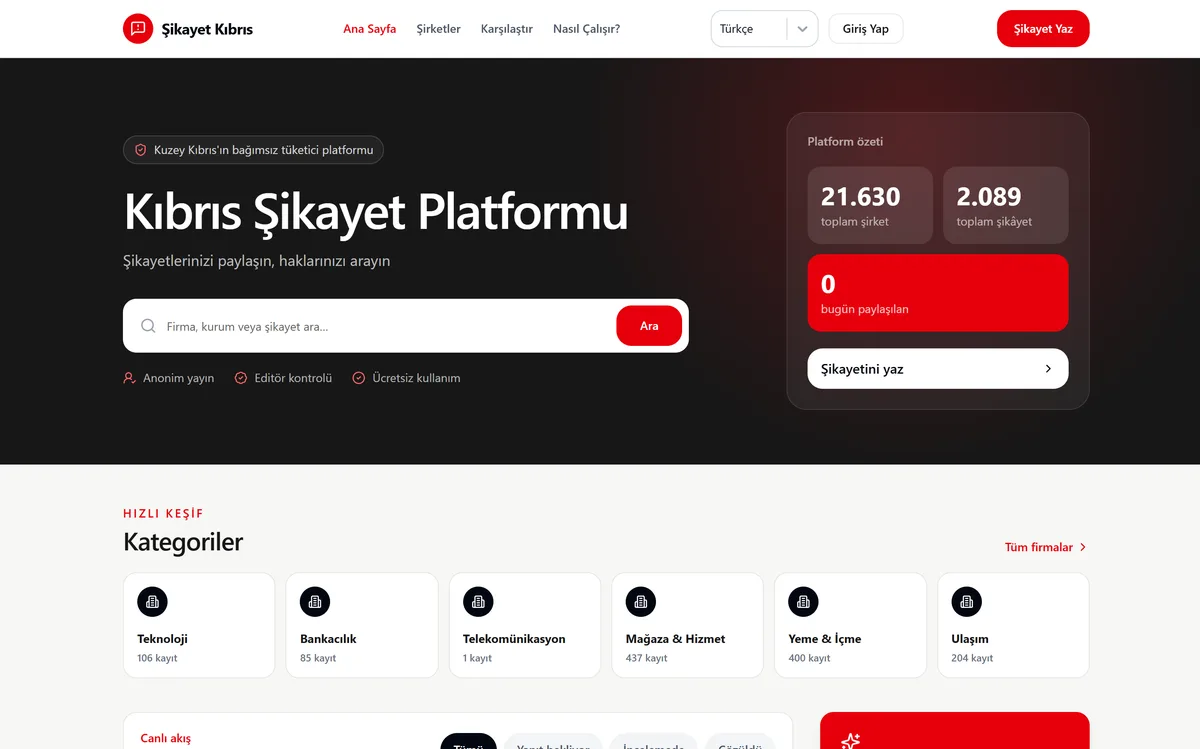The height and width of the screenshot is (749, 1200).
Task: Open the Türkçe language dropdown
Action: (764, 29)
